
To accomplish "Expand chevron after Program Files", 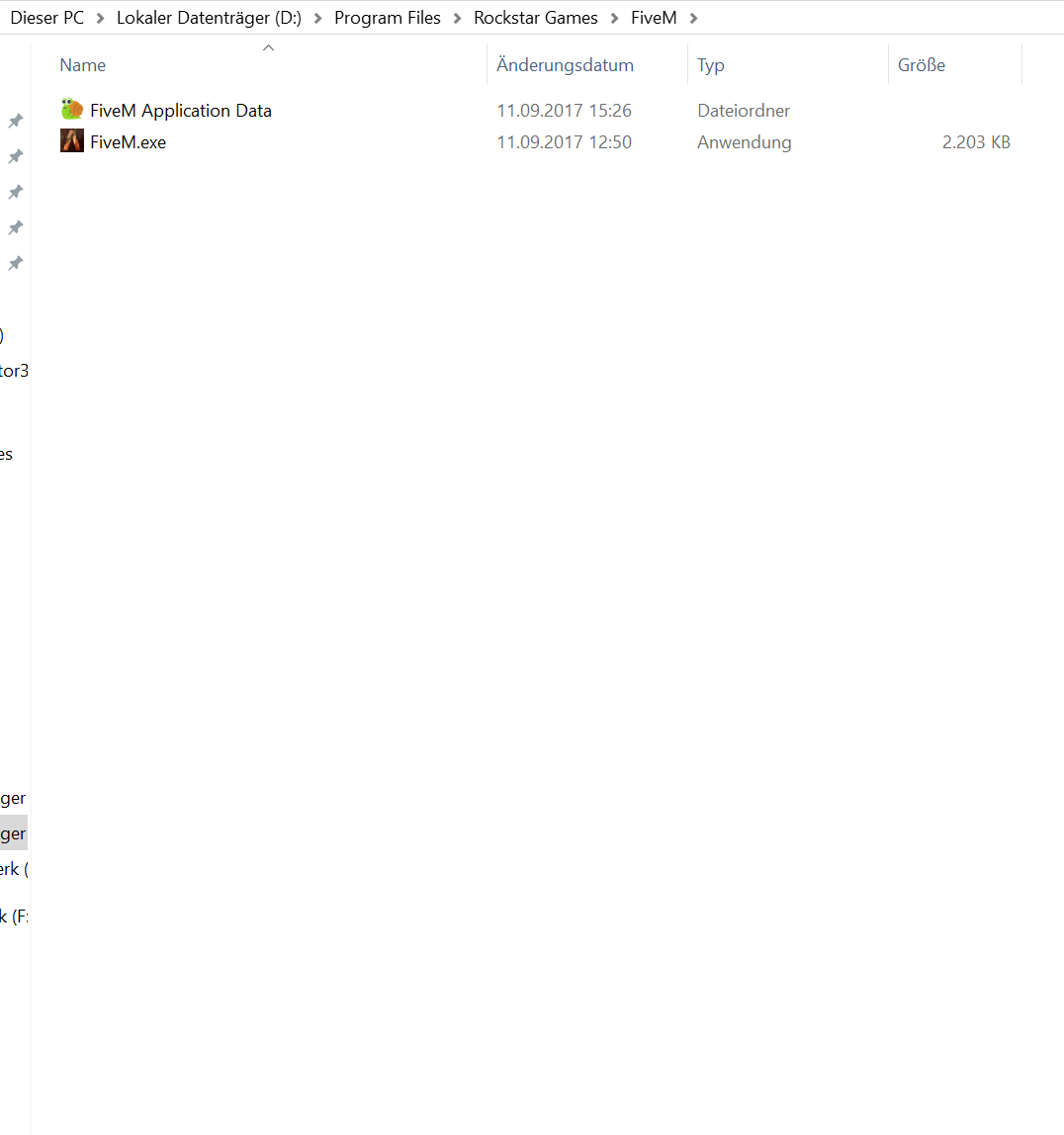I will pyautogui.click(x=458, y=18).
